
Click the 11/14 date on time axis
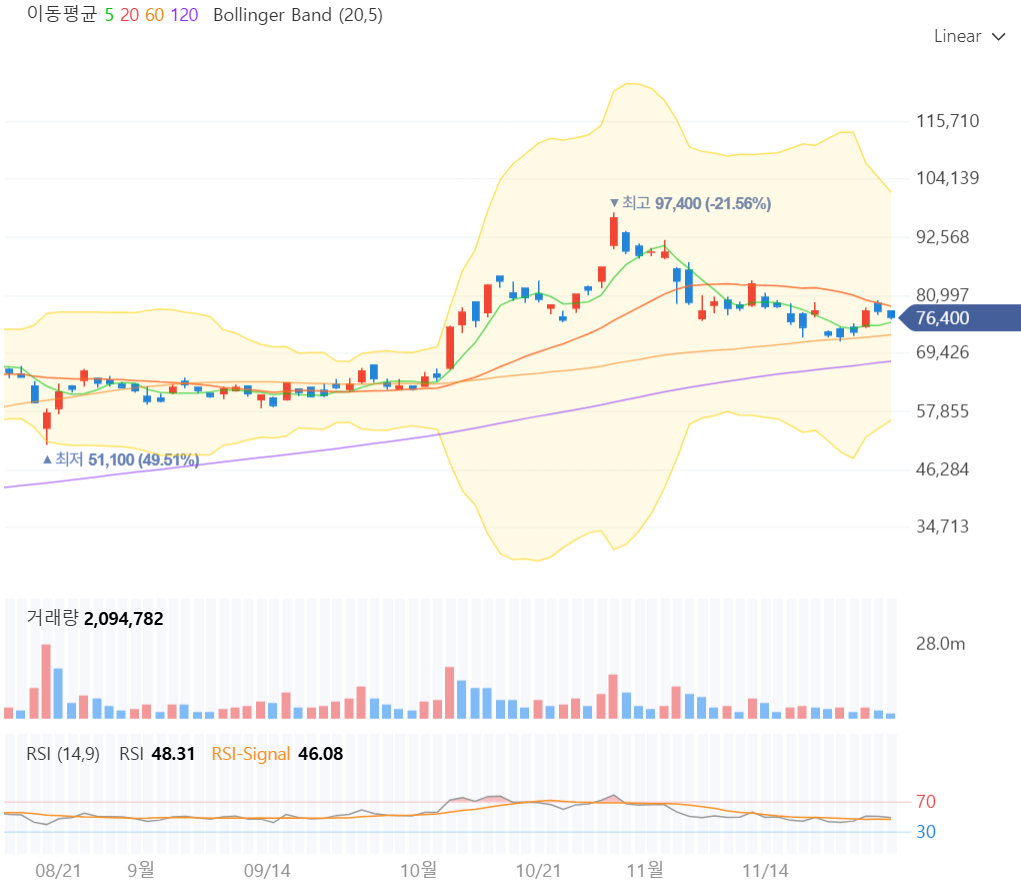pos(765,871)
